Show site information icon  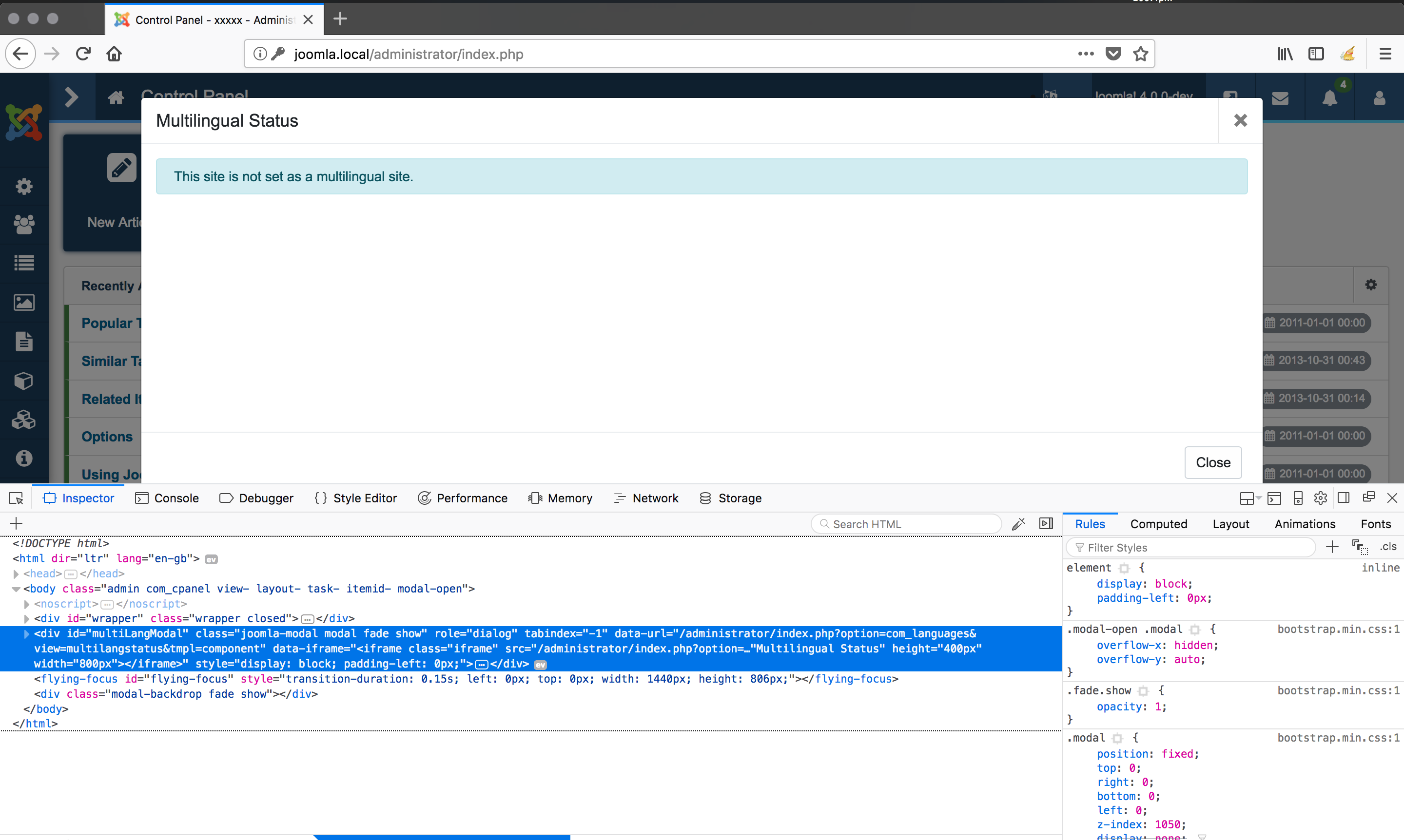click(260, 54)
